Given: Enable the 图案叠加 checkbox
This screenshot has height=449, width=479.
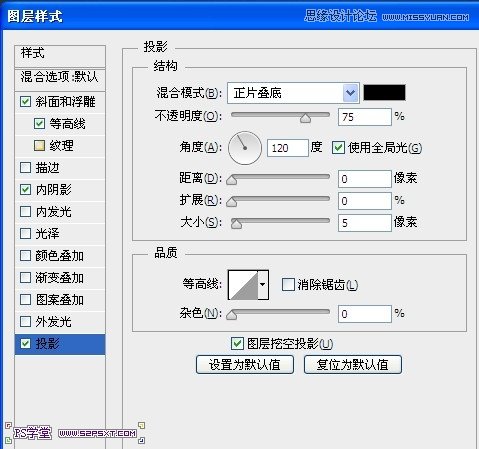Looking at the screenshot, I should pos(26,300).
